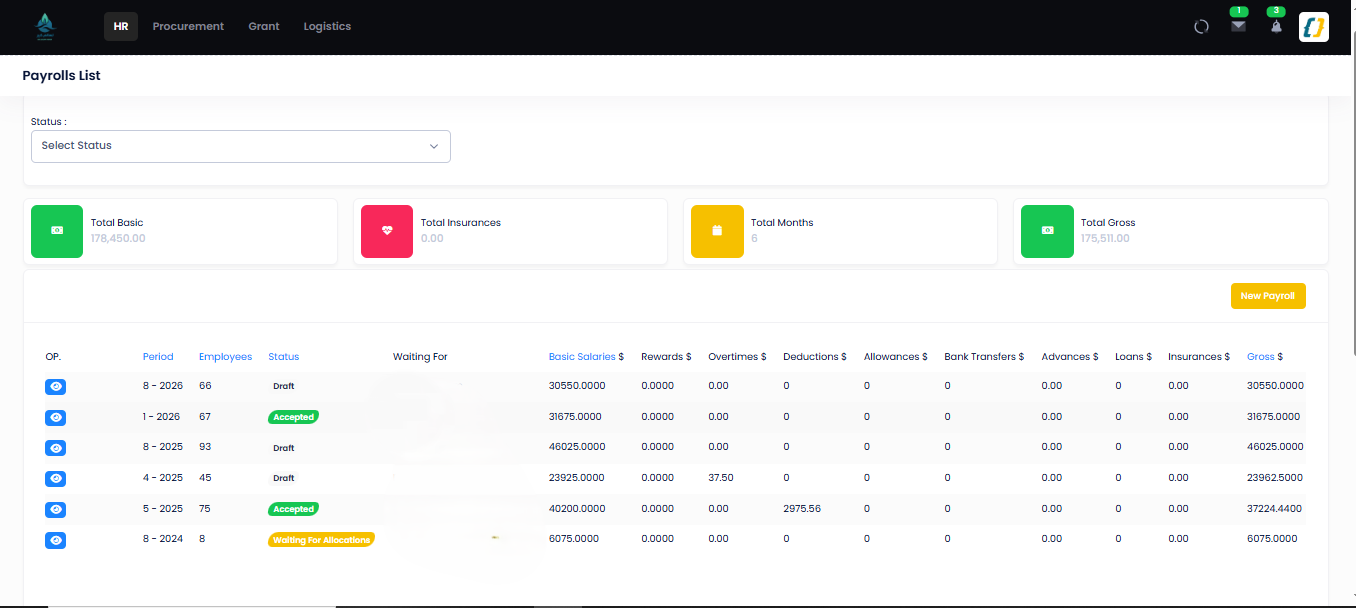The width and height of the screenshot is (1356, 608).
Task: View the 8 - 2026 payroll with the eye icon
Action: pos(56,386)
